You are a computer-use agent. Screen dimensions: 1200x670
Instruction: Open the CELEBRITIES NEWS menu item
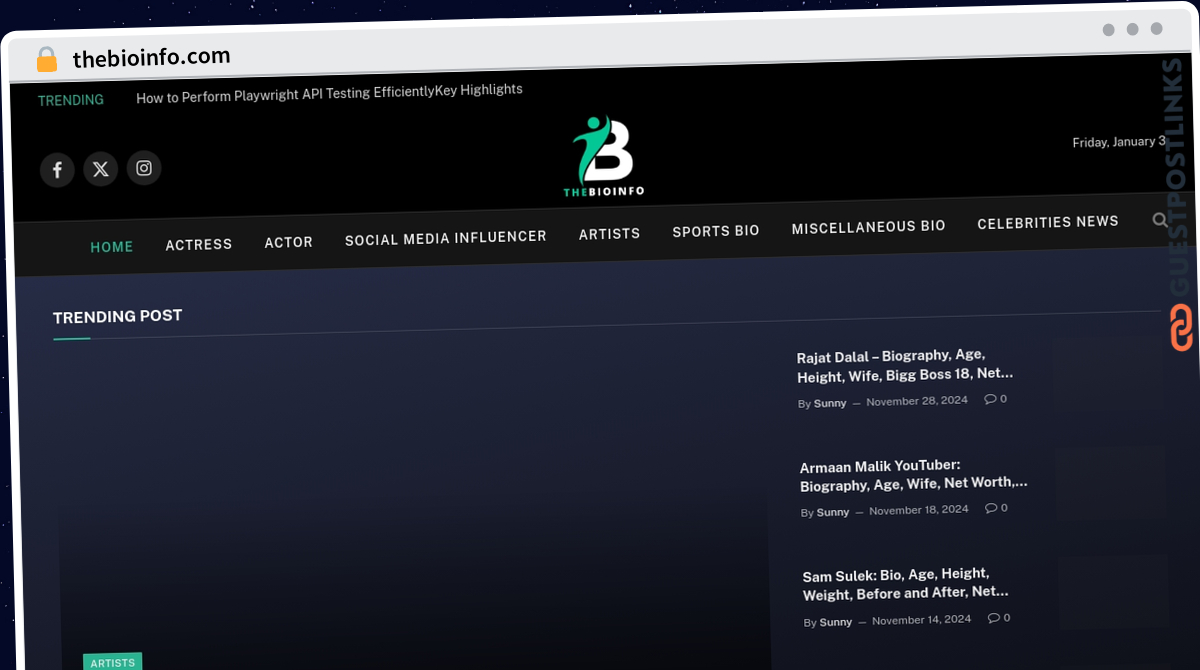pos(1048,223)
